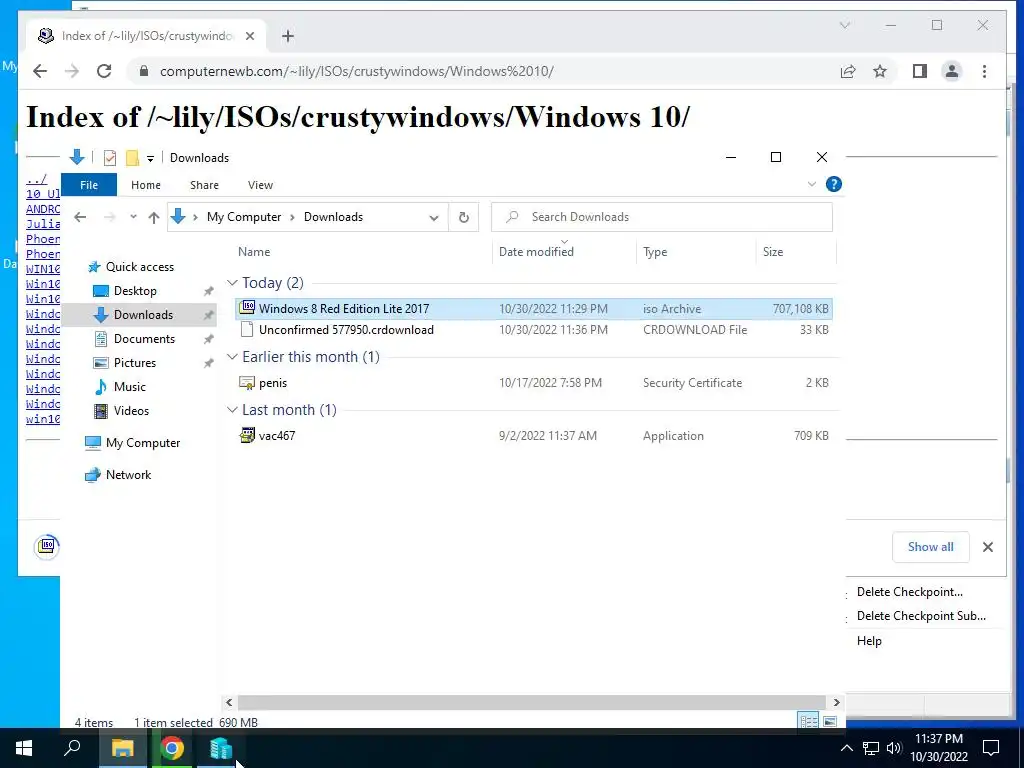Follow the parent directory ../ link

(x=37, y=179)
